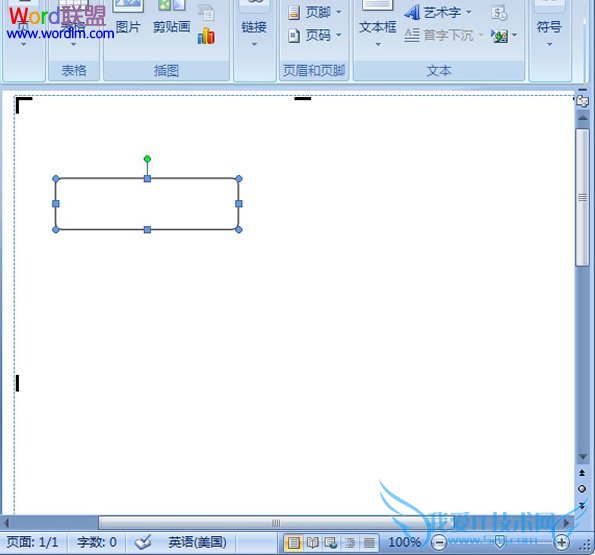Change the language via 英语(美国)
The image size is (595, 555).
[x=197, y=542]
